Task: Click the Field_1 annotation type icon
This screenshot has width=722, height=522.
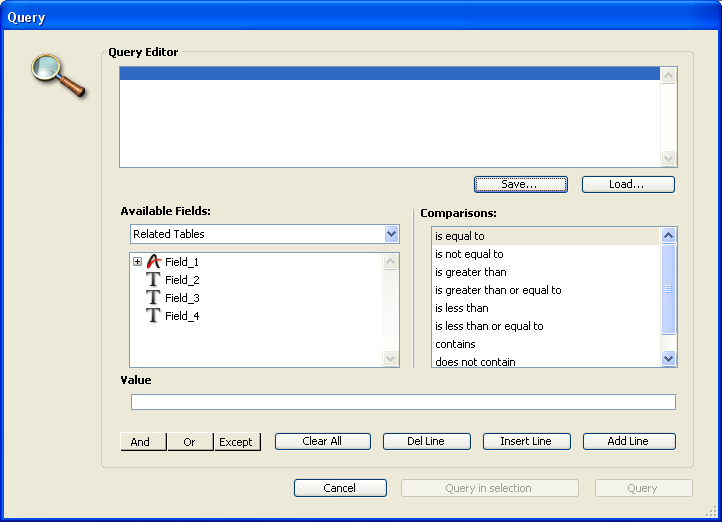Action: [x=153, y=262]
